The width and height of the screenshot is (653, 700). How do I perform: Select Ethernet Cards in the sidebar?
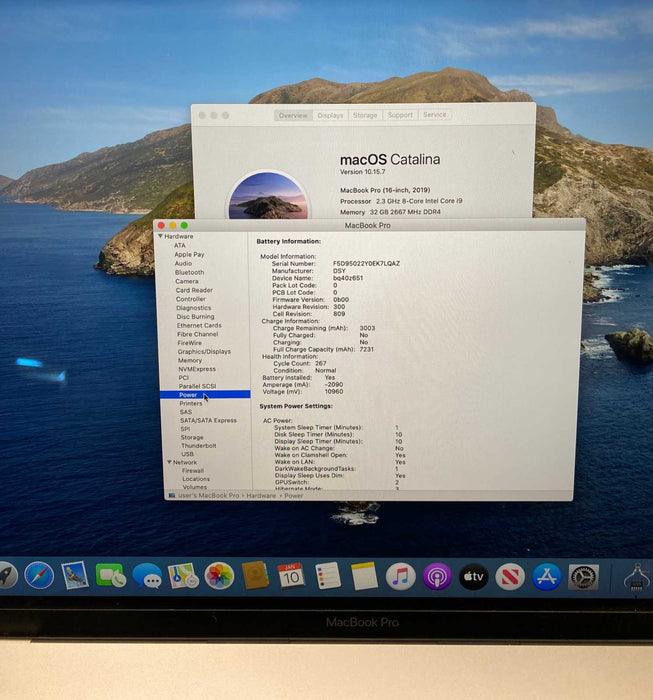pos(199,325)
